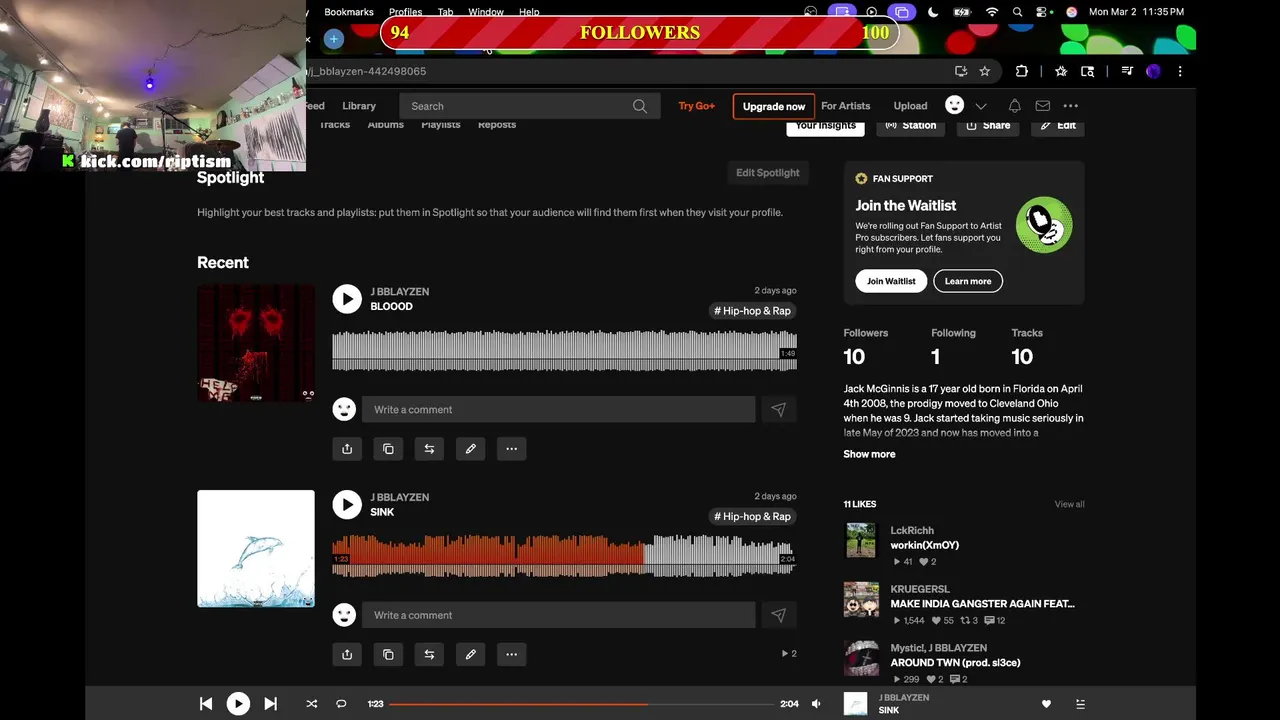1280x720 pixels.
Task: Play the SINK track in Recent list
Action: click(347, 505)
